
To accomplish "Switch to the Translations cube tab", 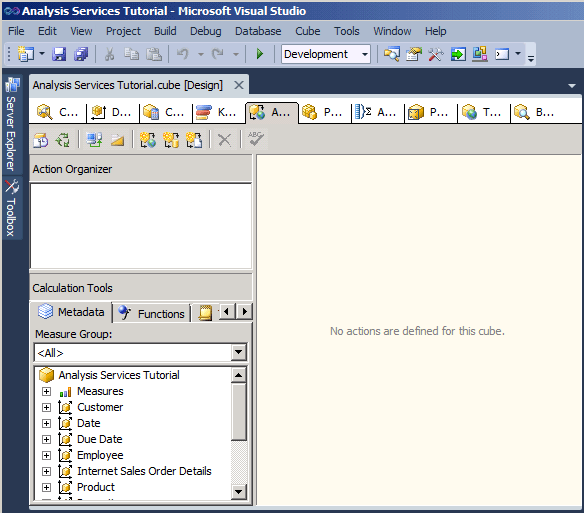I will point(483,112).
